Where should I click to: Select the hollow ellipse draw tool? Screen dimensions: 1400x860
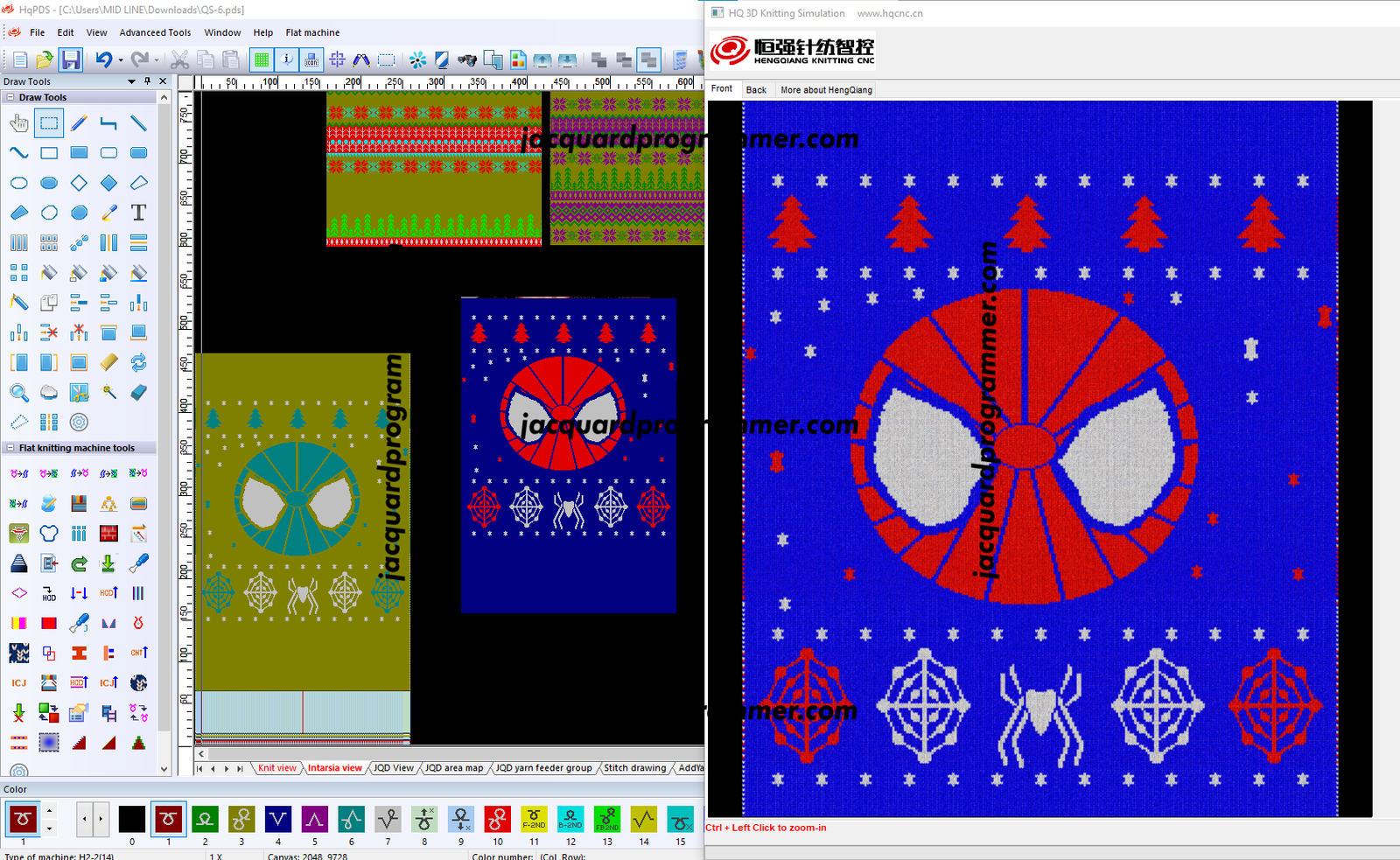click(x=19, y=183)
